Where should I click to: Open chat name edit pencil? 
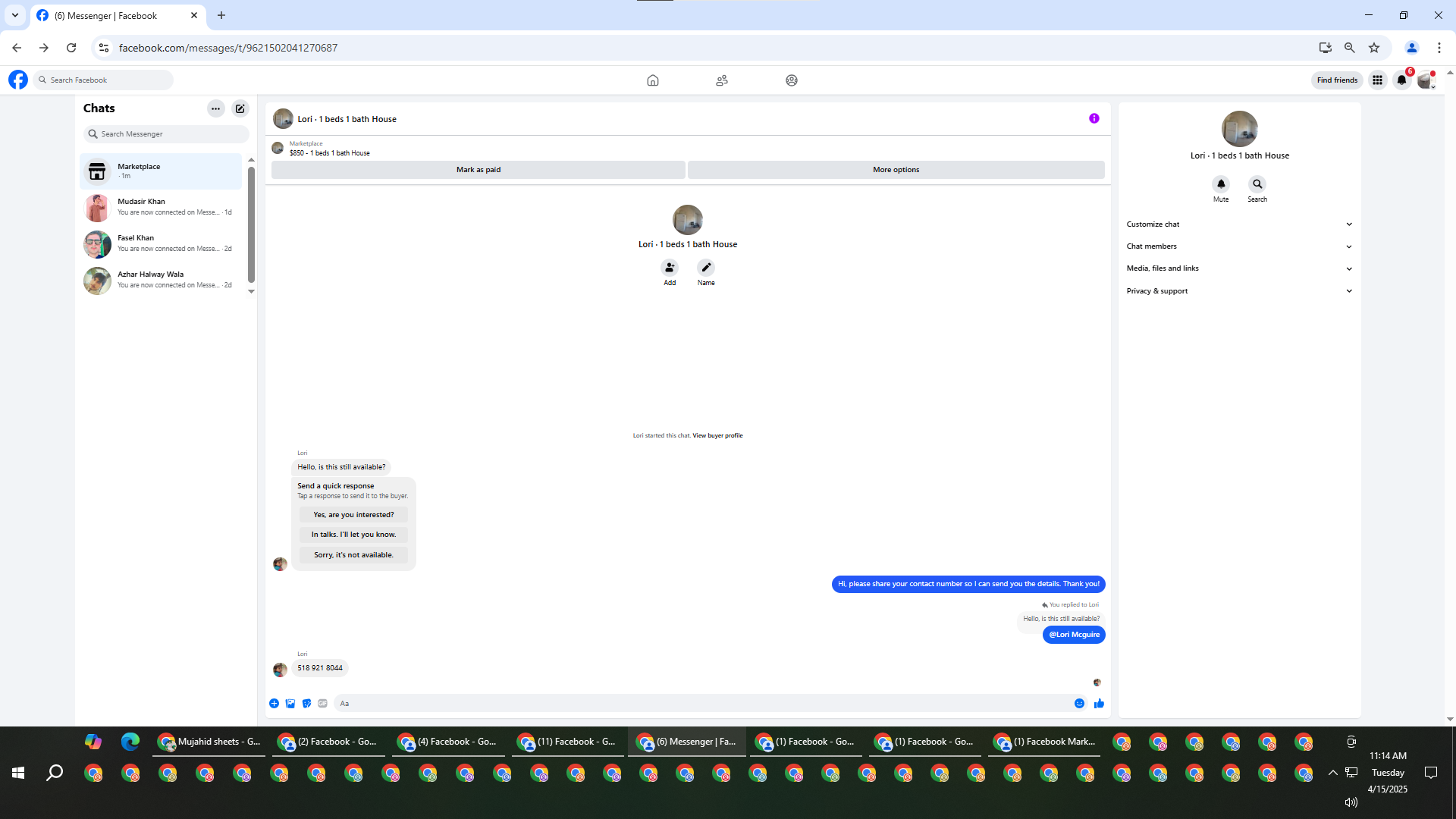(706, 268)
